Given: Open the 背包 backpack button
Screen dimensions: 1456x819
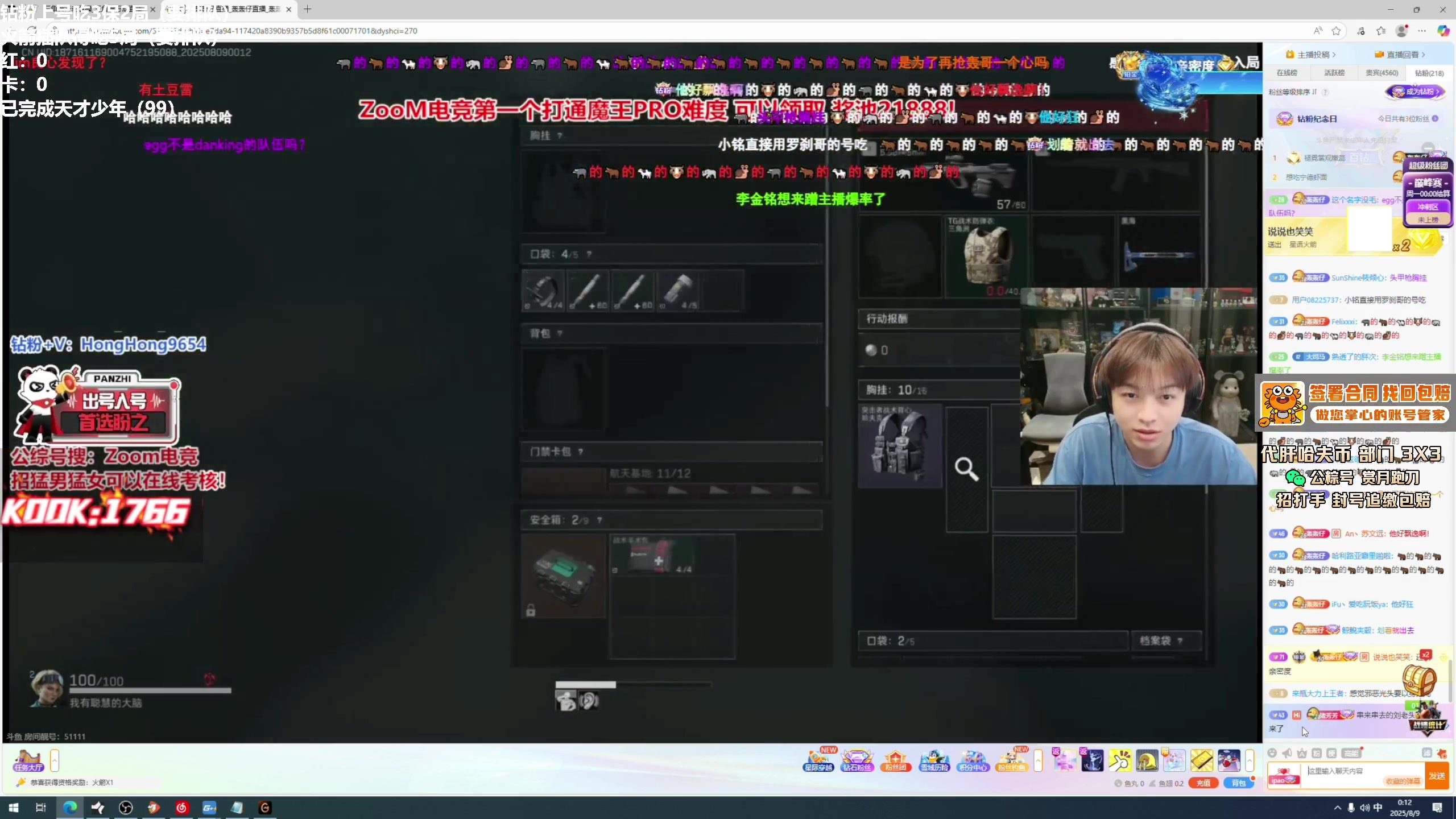Looking at the screenshot, I should pos(1238,783).
